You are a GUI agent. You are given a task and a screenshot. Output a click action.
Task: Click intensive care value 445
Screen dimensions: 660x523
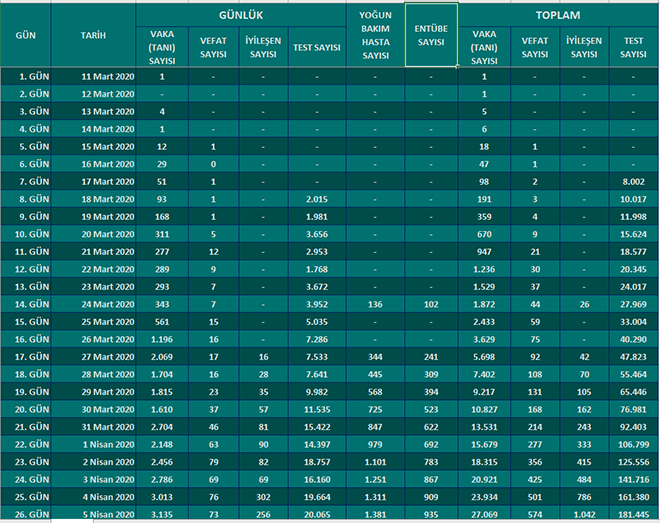[x=375, y=374]
